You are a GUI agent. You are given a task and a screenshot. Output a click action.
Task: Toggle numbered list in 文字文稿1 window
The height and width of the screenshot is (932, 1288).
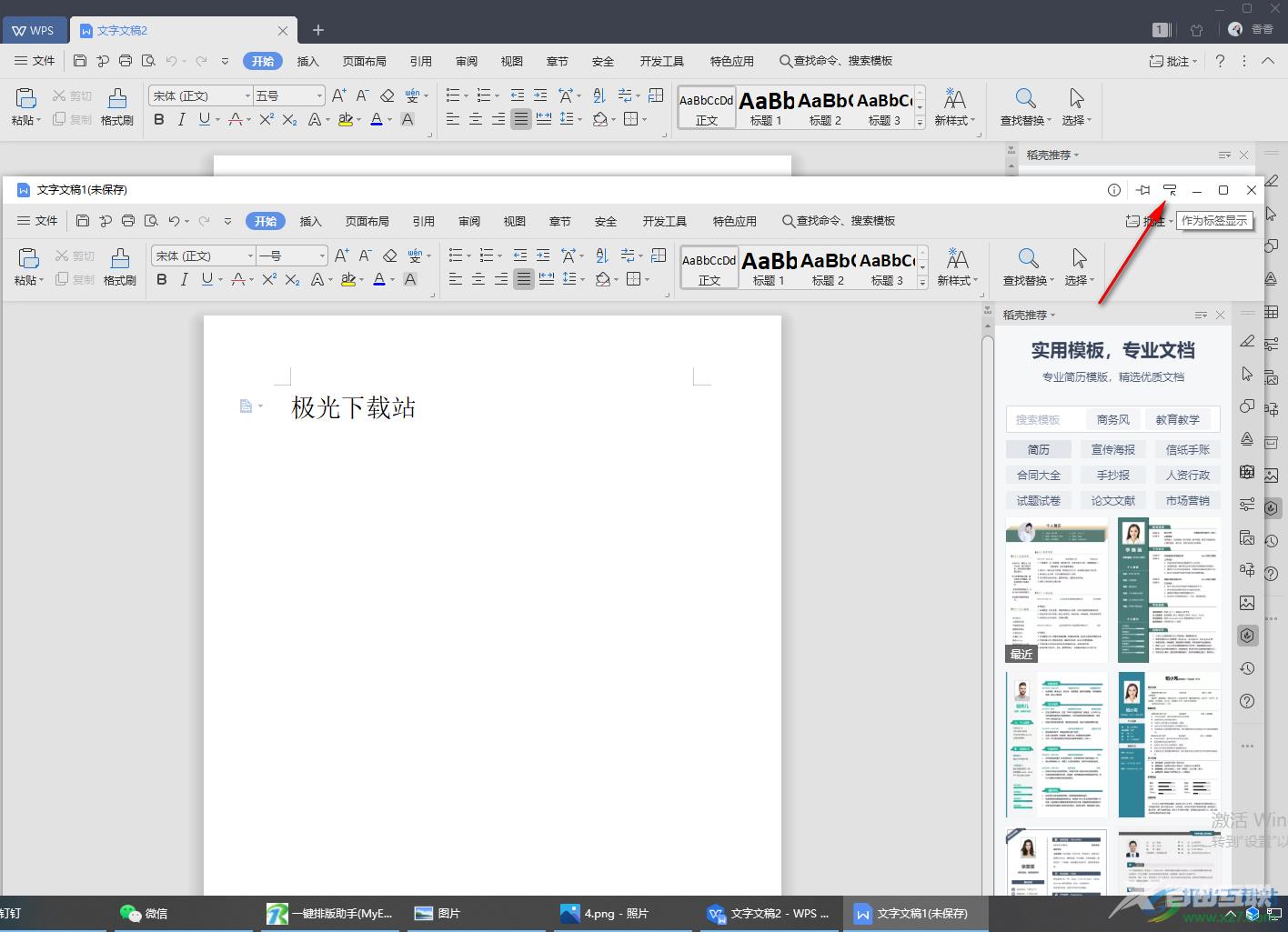coord(487,256)
